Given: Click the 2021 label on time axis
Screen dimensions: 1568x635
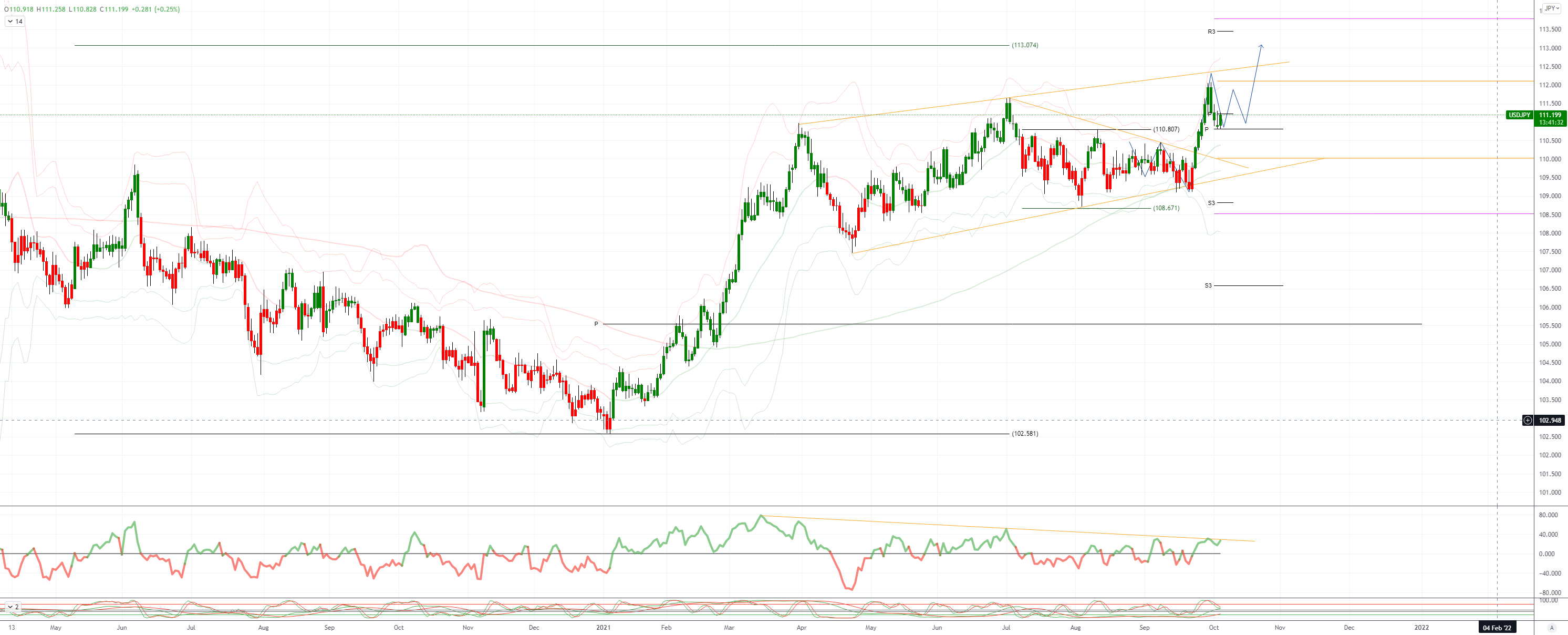Looking at the screenshot, I should point(603,627).
